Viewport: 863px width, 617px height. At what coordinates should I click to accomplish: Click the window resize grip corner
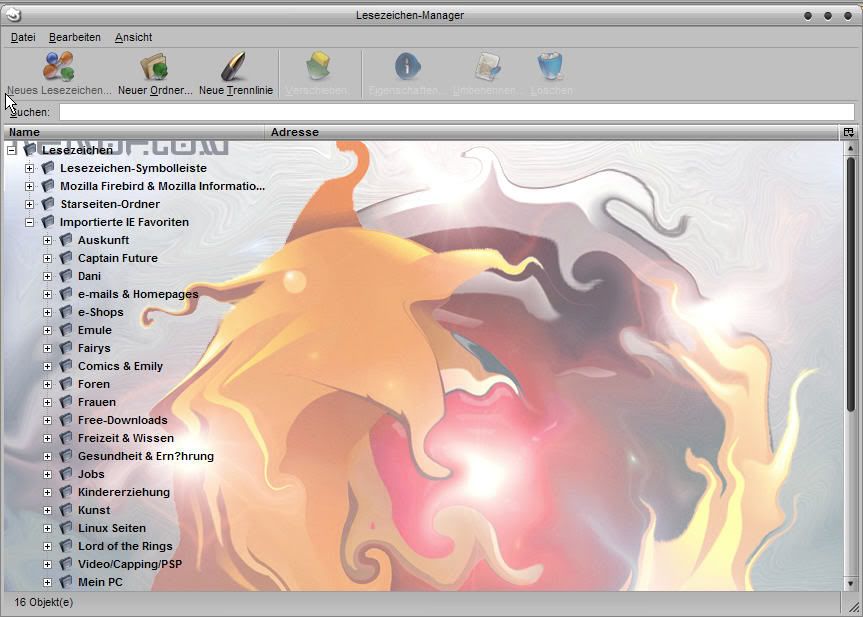coord(853,607)
